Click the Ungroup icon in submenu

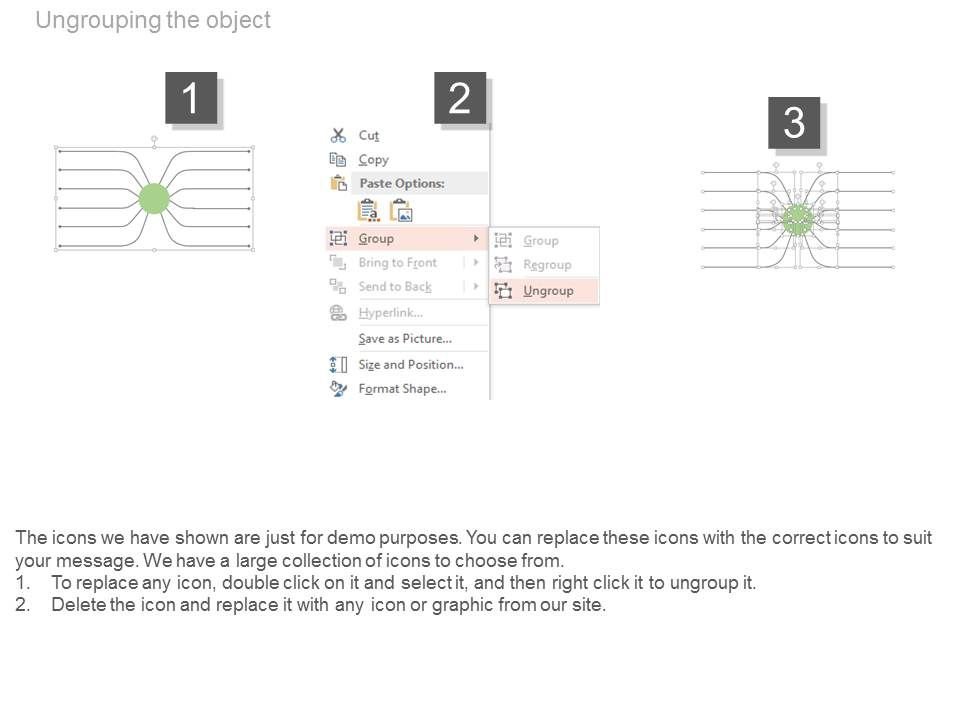[503, 290]
